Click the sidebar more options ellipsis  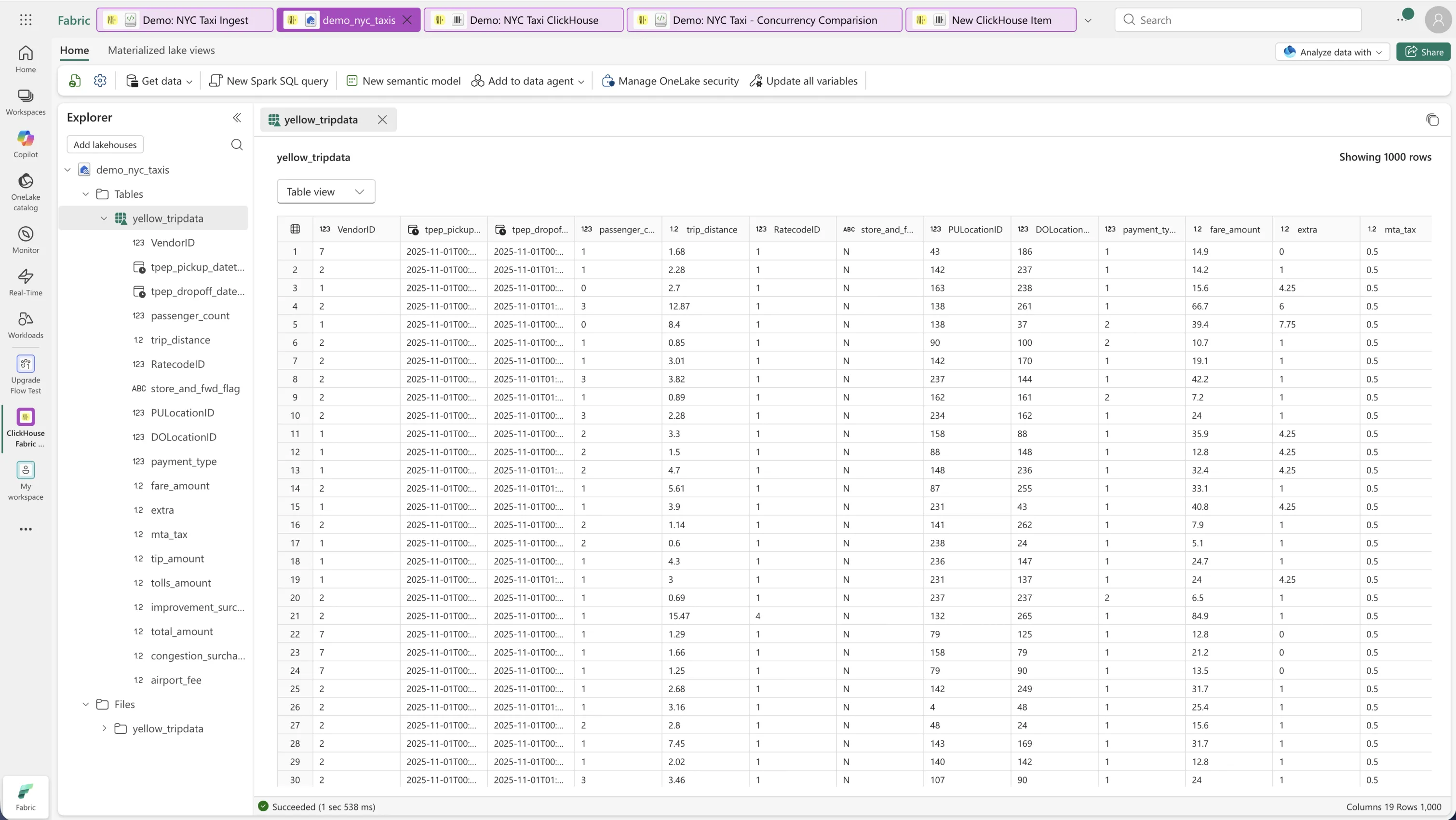click(26, 529)
